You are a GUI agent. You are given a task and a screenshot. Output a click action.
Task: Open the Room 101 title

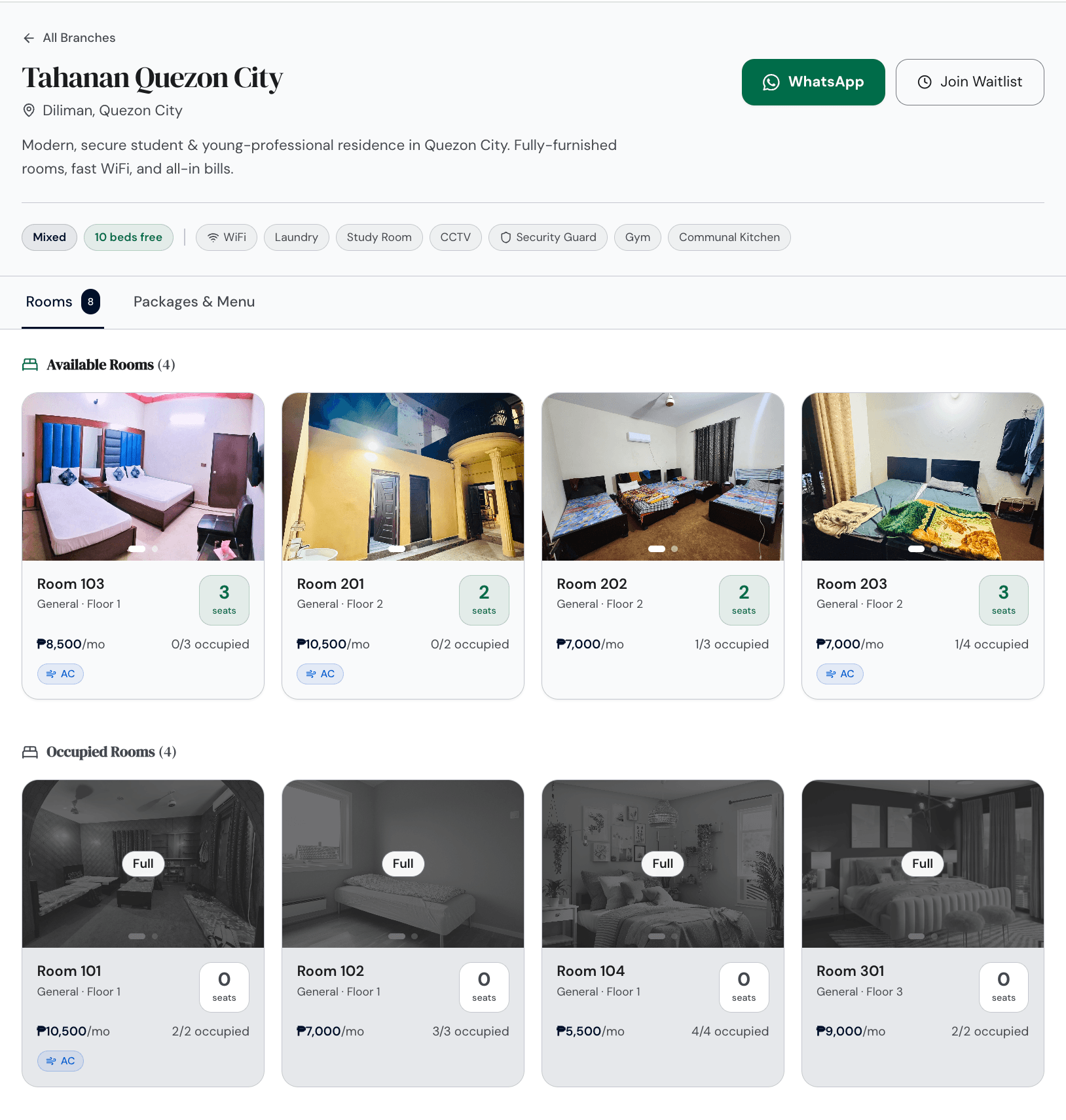click(69, 971)
